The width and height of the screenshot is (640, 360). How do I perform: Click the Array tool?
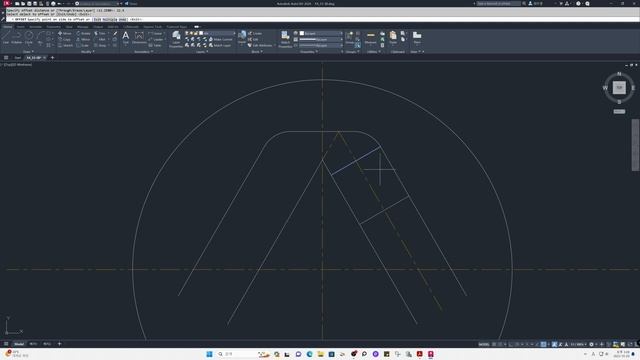click(100, 45)
